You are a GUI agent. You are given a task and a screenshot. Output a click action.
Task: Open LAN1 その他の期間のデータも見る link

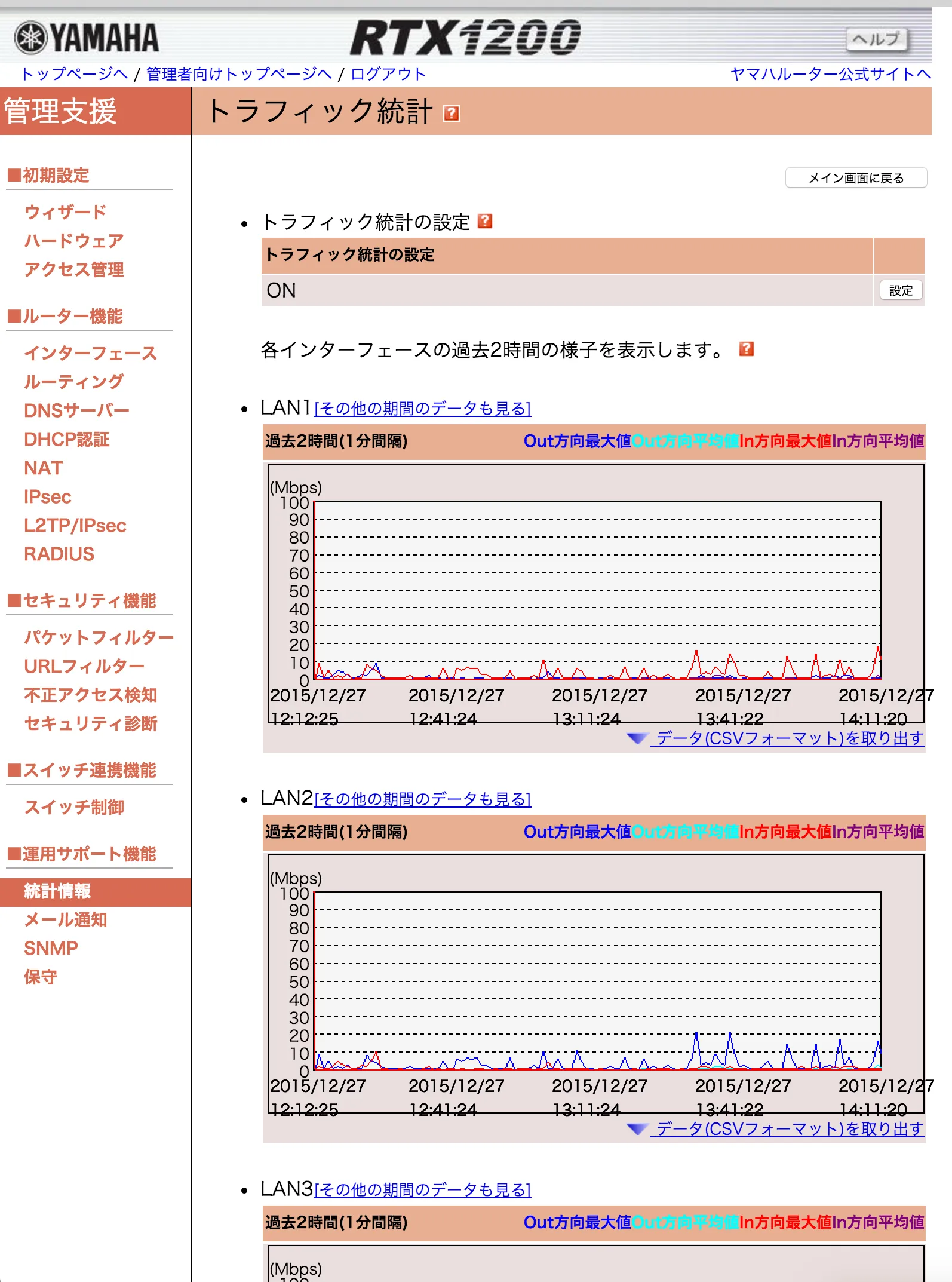click(422, 409)
